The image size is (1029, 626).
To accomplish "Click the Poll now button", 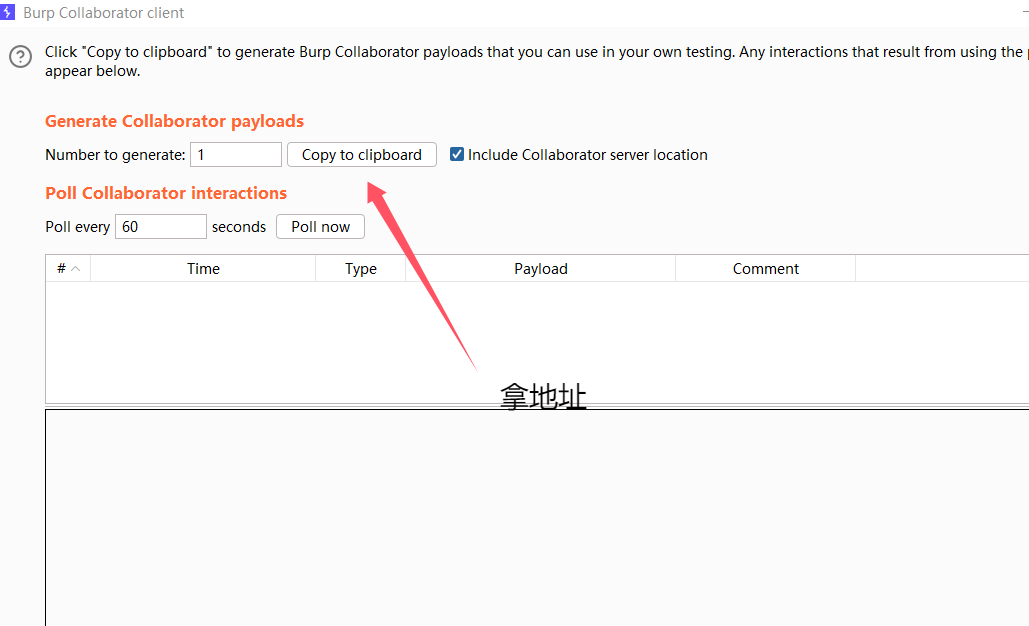I will pyautogui.click(x=320, y=227).
